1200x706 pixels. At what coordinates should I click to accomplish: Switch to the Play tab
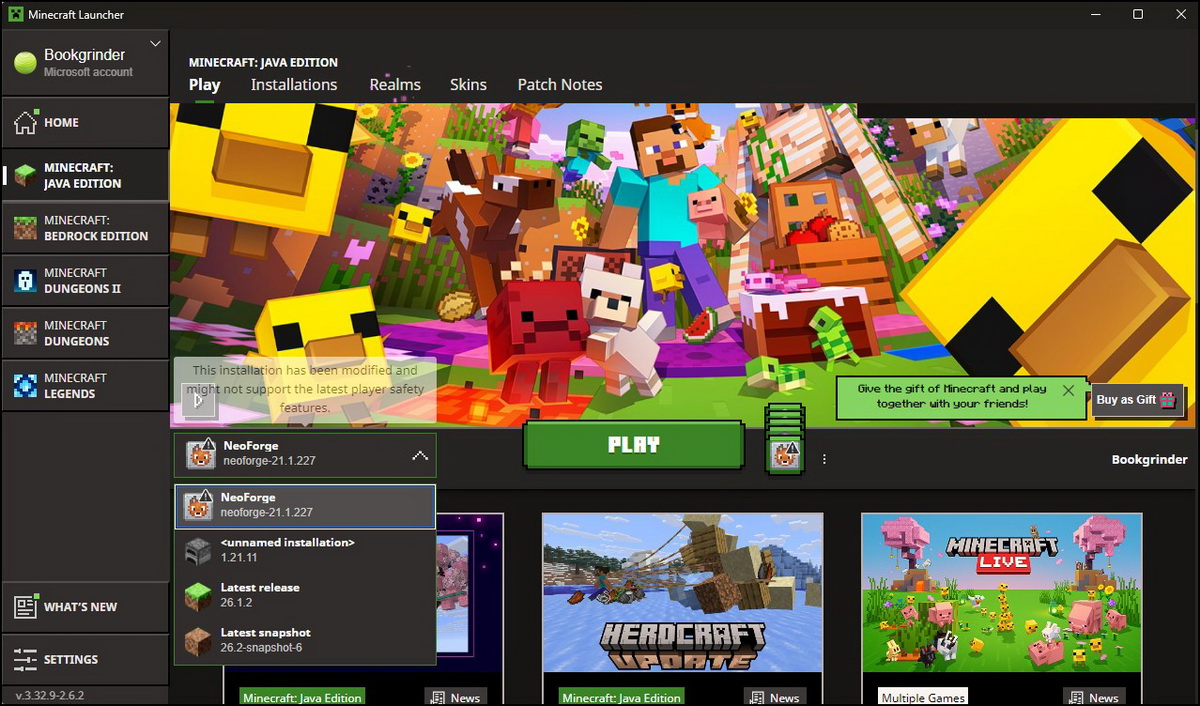pos(204,85)
